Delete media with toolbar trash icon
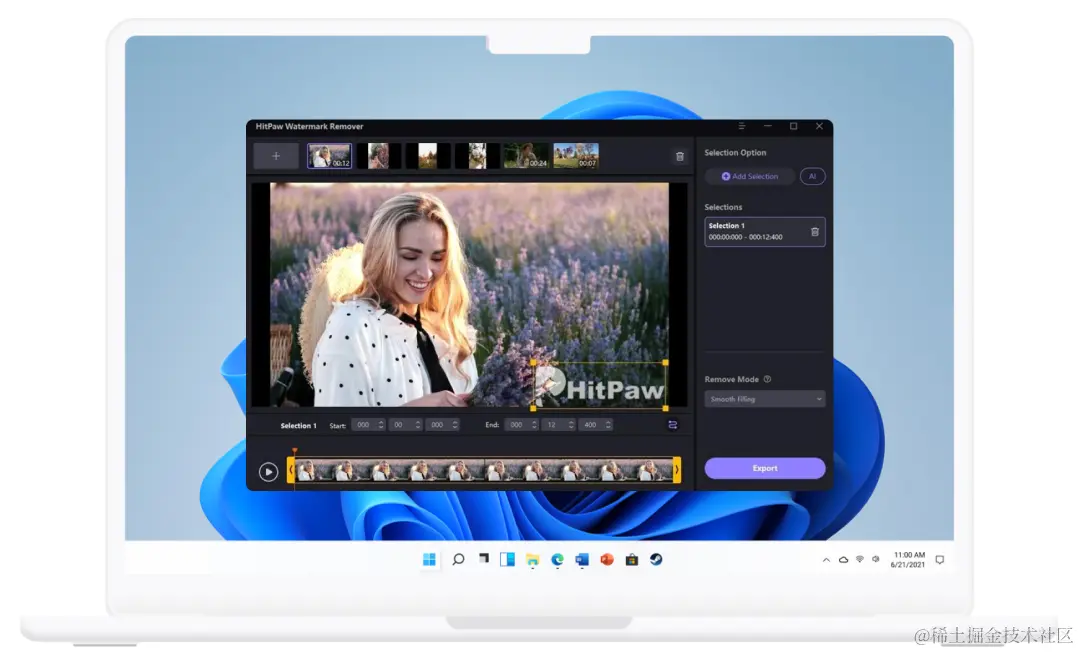 coord(680,157)
